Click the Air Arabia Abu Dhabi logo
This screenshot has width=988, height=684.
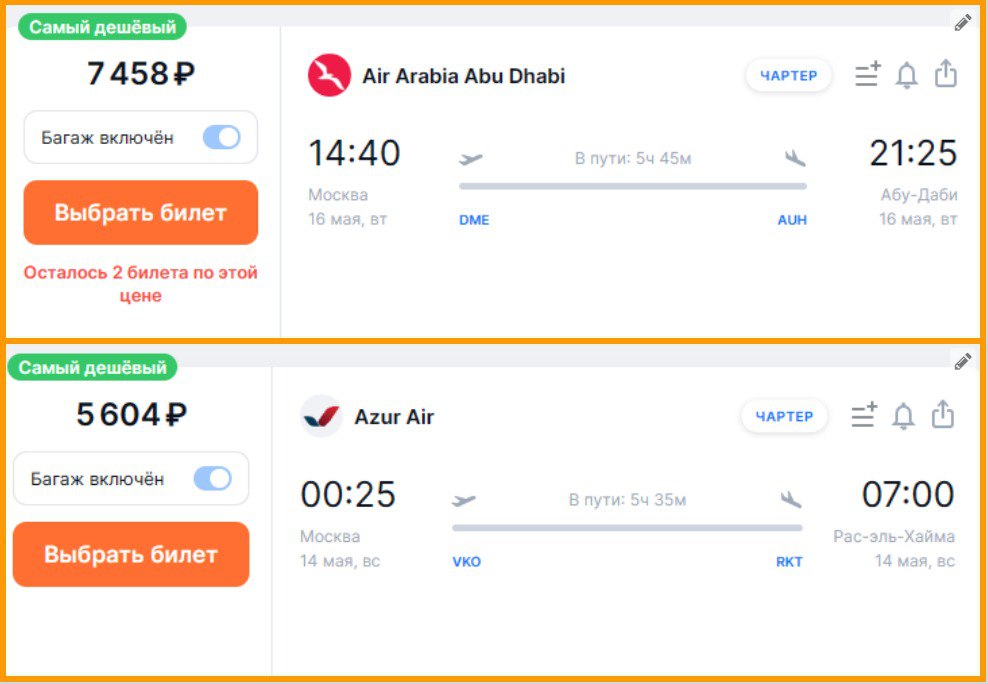tap(329, 76)
